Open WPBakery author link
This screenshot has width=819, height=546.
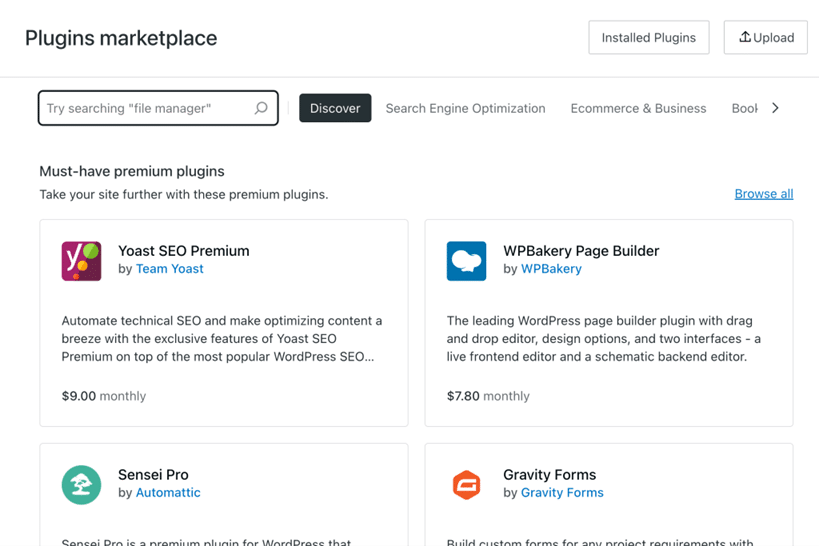click(551, 269)
